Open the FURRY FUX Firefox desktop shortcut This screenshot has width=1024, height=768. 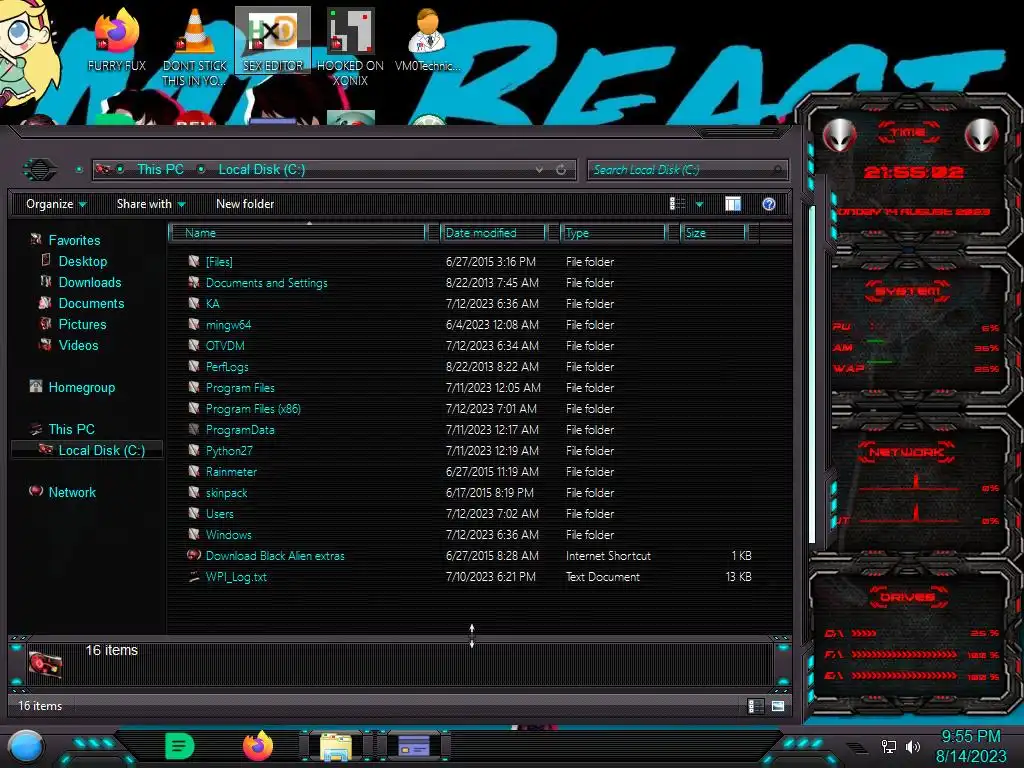[116, 40]
